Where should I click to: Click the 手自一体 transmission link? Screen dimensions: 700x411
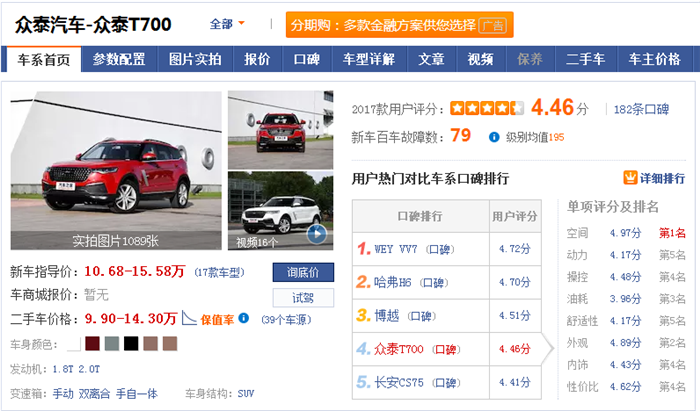[137, 394]
